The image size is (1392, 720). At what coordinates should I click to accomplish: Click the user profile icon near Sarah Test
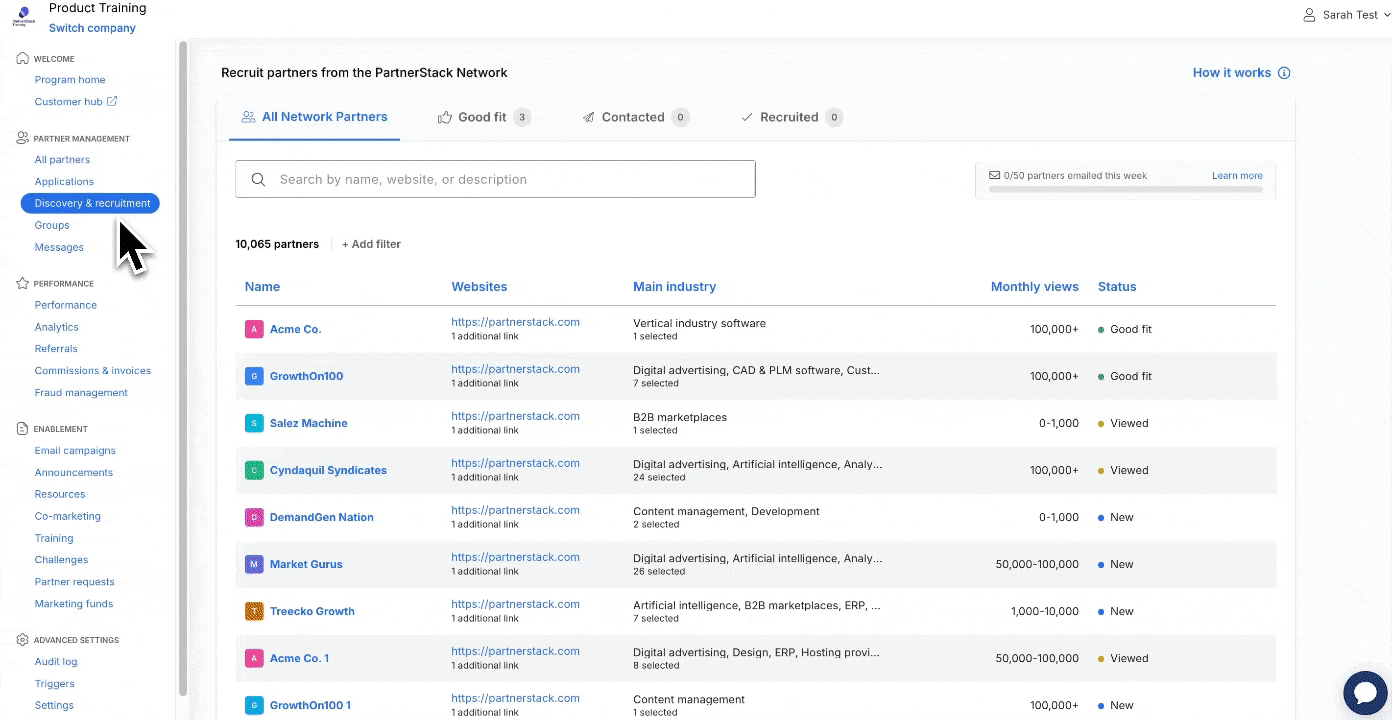1309,15
